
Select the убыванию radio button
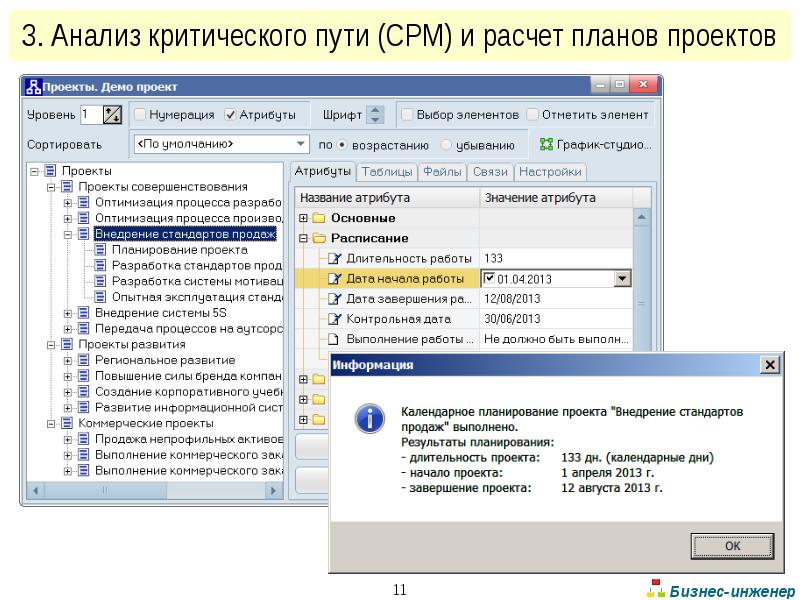point(447,145)
